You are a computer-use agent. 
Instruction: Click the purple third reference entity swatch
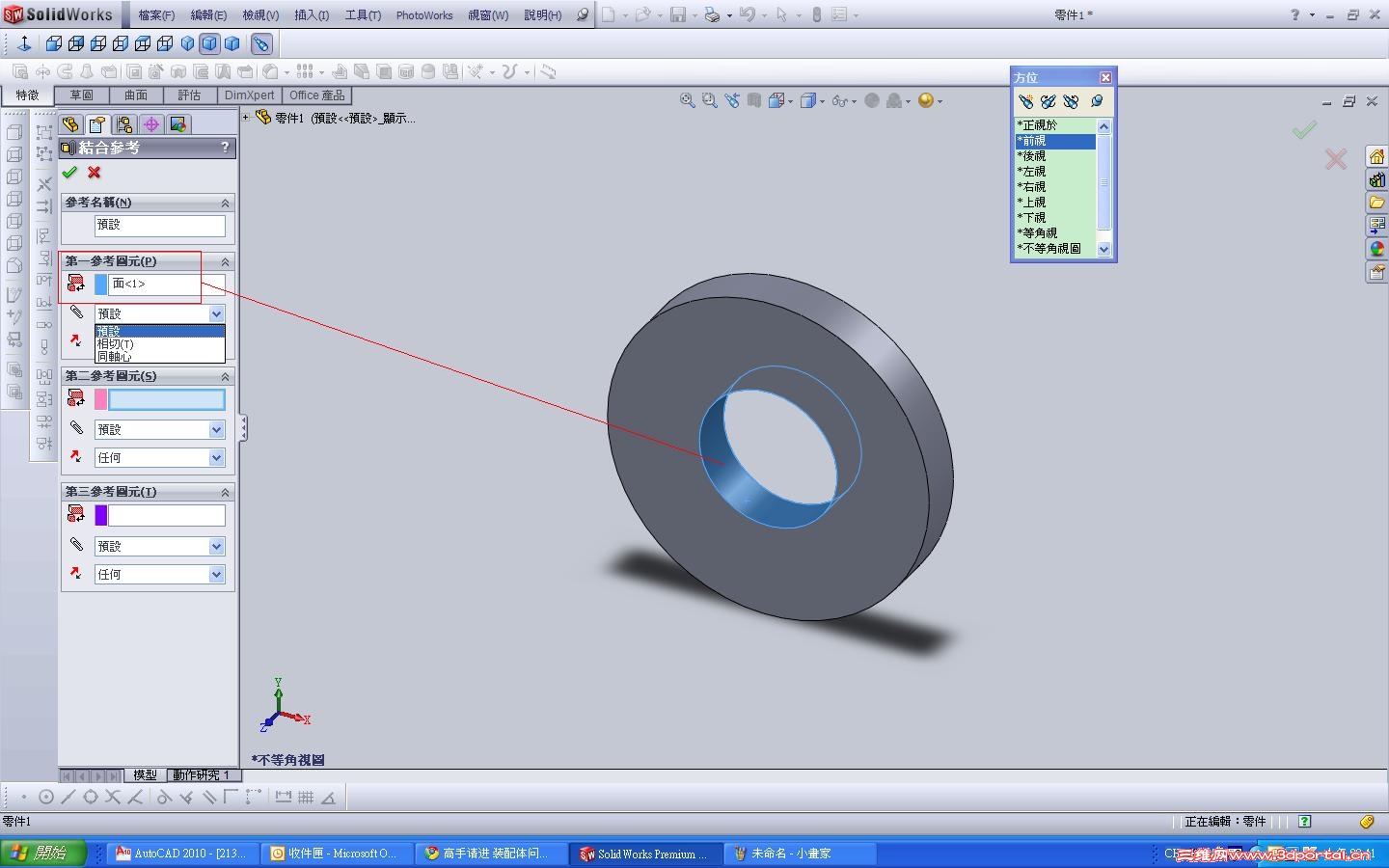click(101, 516)
